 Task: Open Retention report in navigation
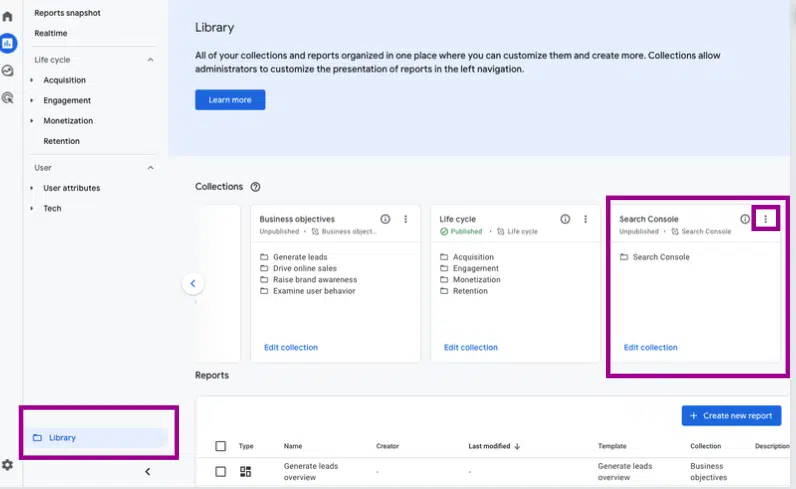[61, 141]
